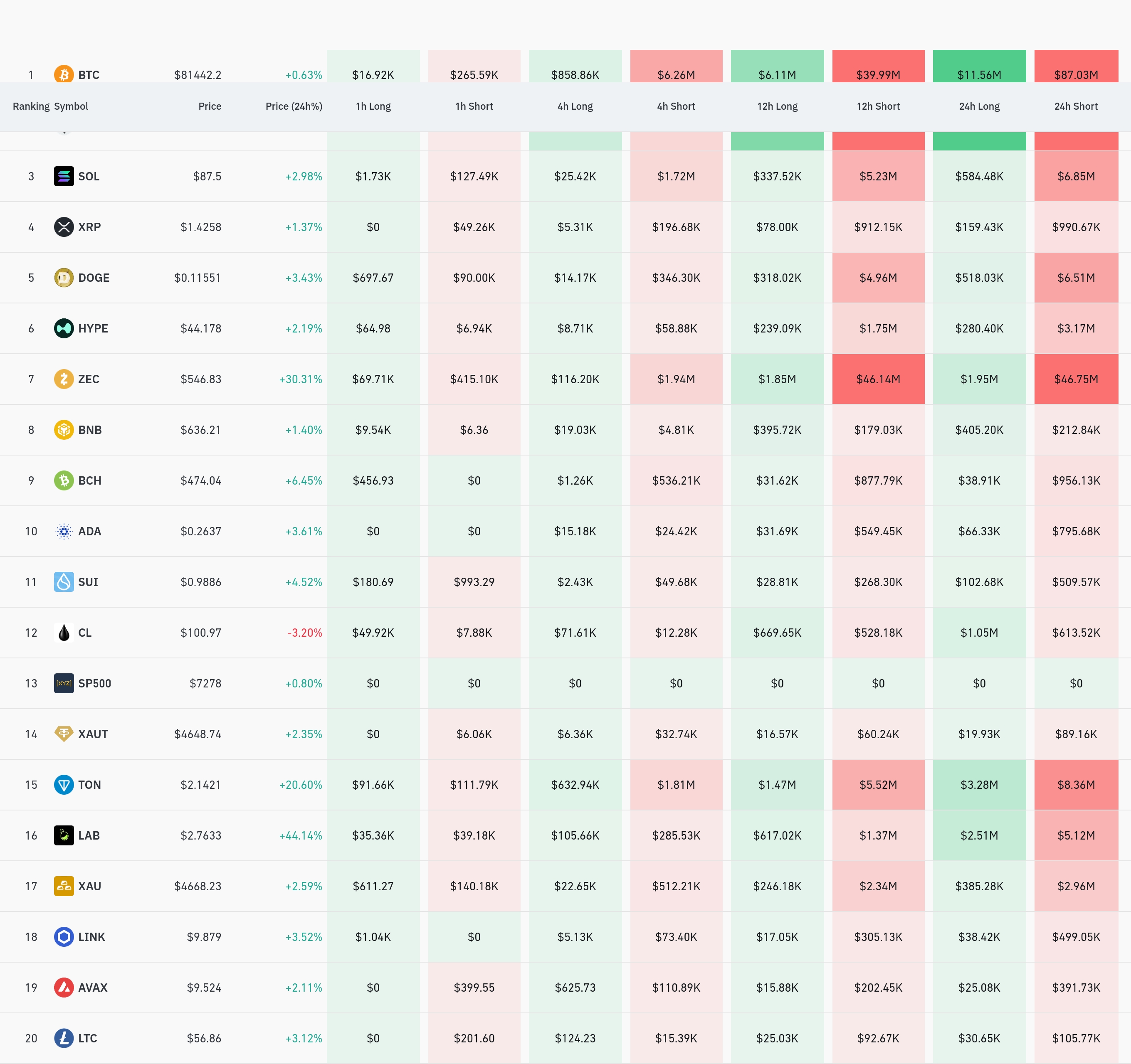Click the XRP coin icon
Image resolution: width=1131 pixels, height=1064 pixels.
coord(64,227)
